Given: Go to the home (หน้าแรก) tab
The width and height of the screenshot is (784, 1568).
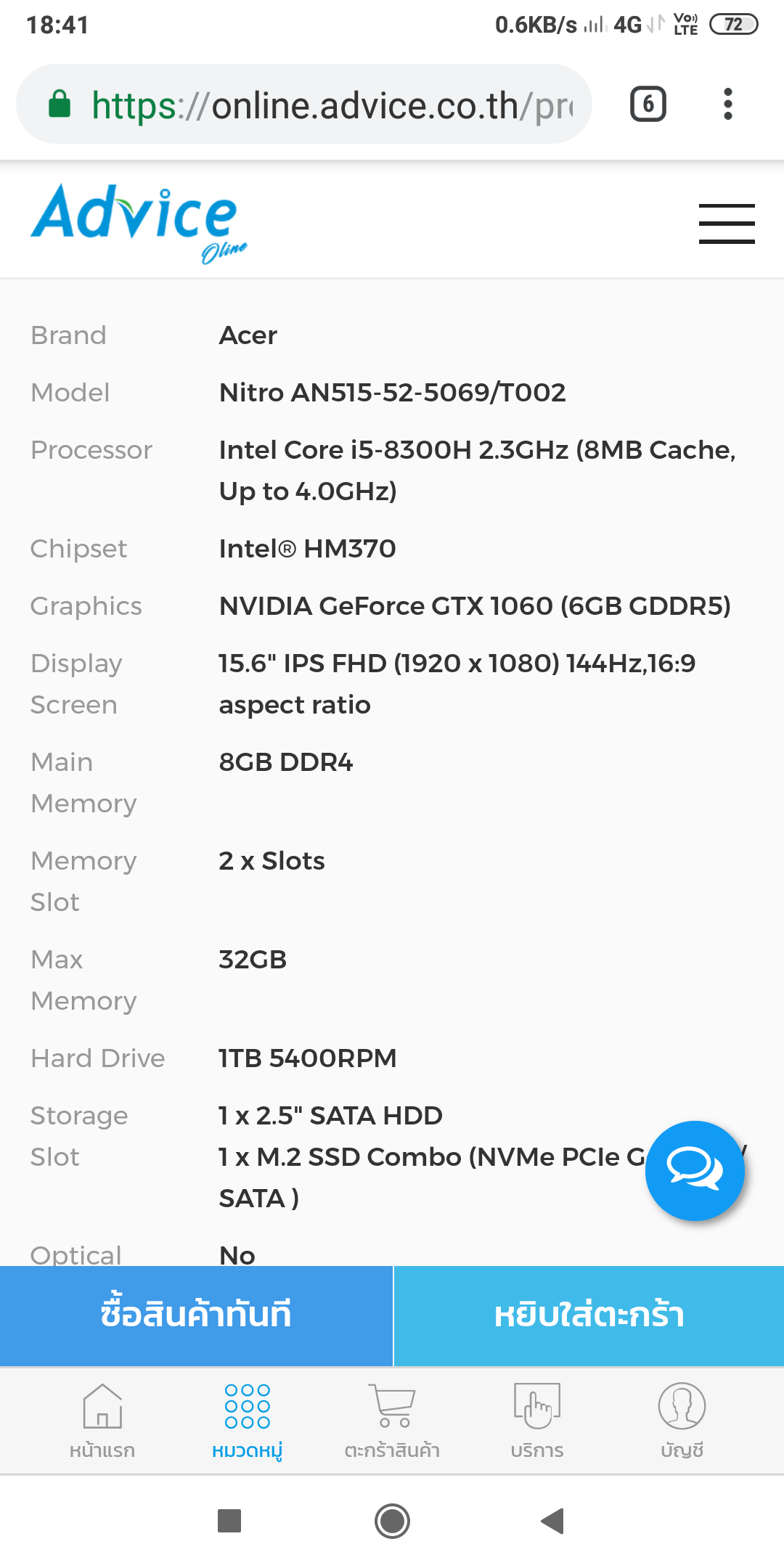Looking at the screenshot, I should click(x=102, y=1421).
